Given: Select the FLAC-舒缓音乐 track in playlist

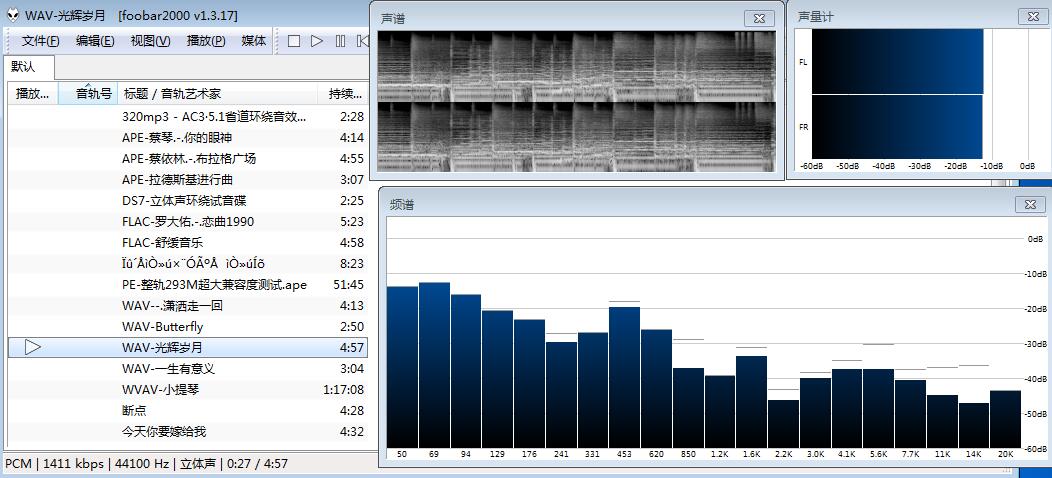Looking at the screenshot, I should 162,242.
